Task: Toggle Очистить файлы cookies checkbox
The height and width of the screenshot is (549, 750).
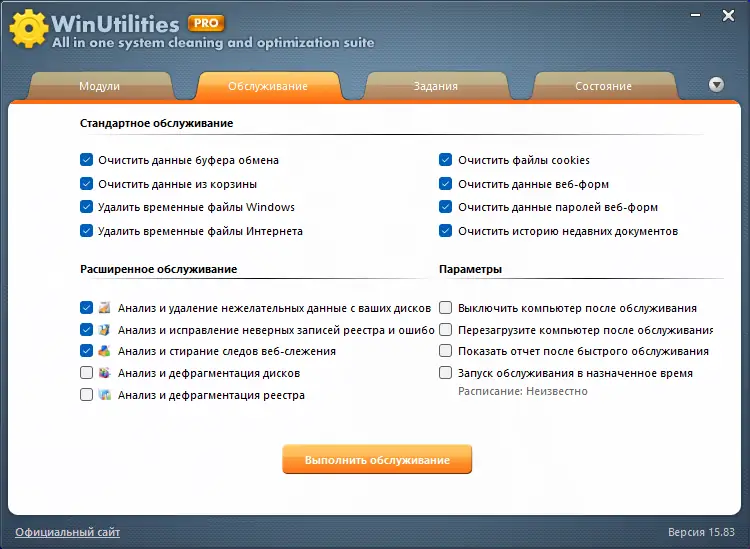Action: pos(445,160)
